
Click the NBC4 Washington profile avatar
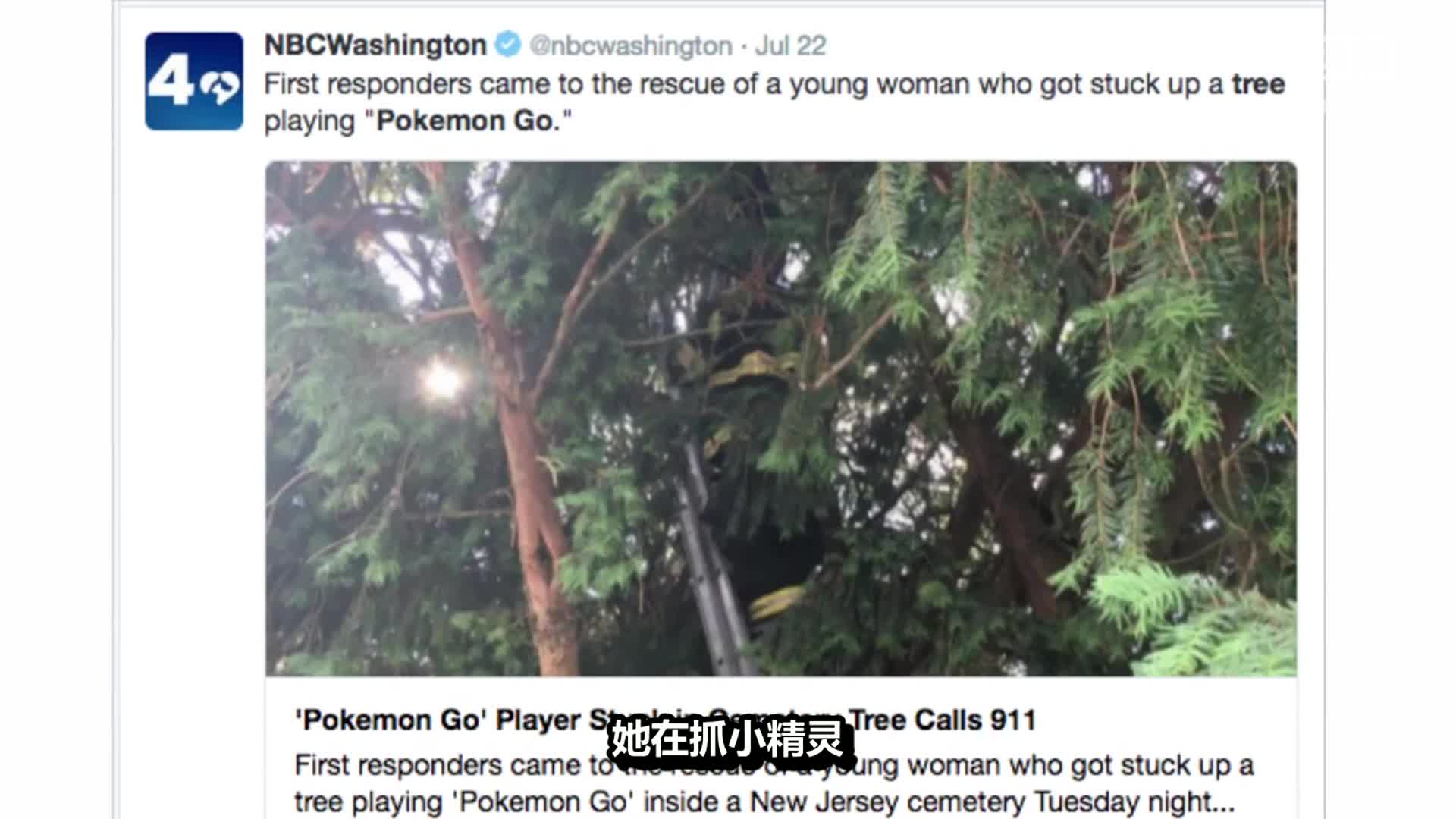[194, 81]
